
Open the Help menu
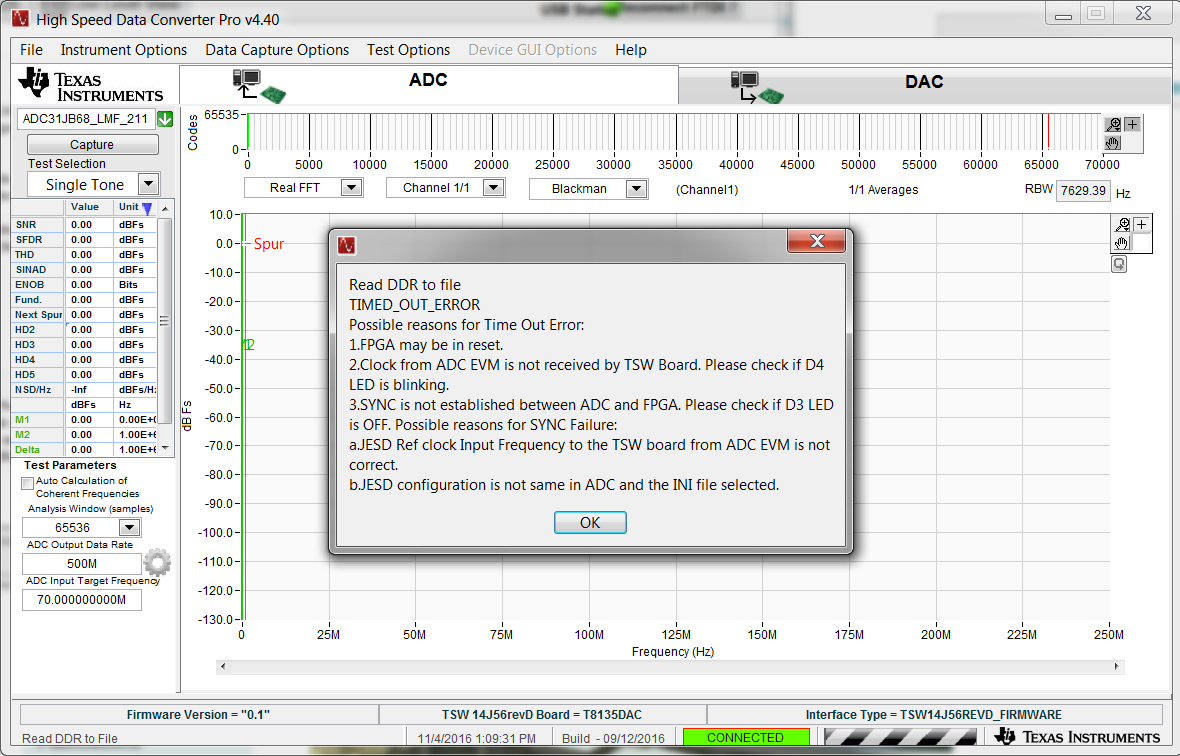pos(631,50)
